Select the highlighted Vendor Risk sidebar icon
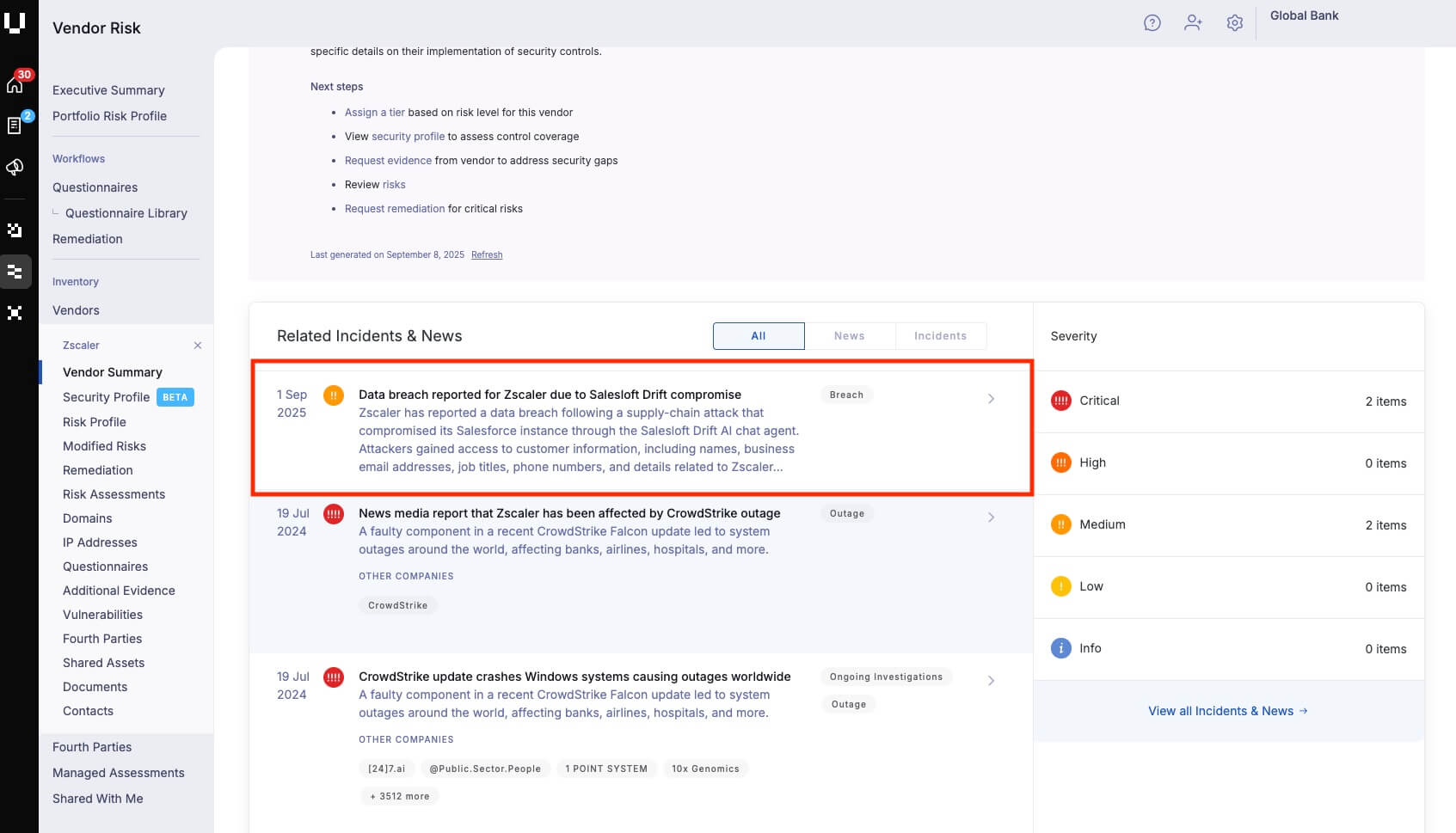Viewport: 1456px width, 833px height. pos(15,271)
